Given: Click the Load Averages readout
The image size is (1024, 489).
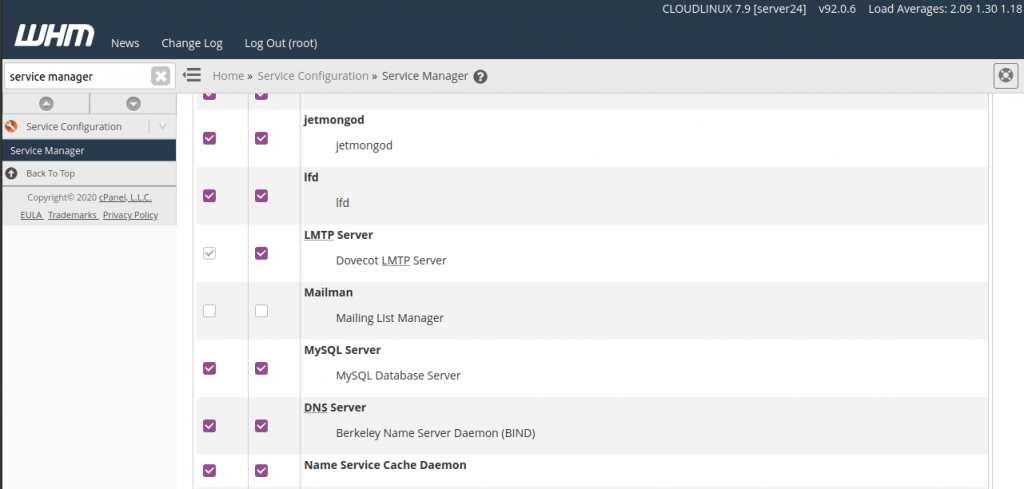Looking at the screenshot, I should coord(944,9).
